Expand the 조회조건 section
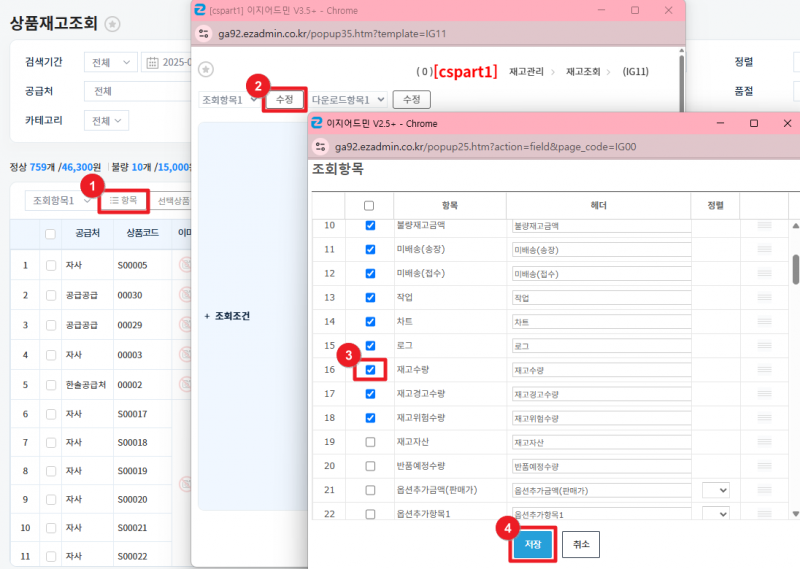Image resolution: width=800 pixels, height=569 pixels. point(228,316)
